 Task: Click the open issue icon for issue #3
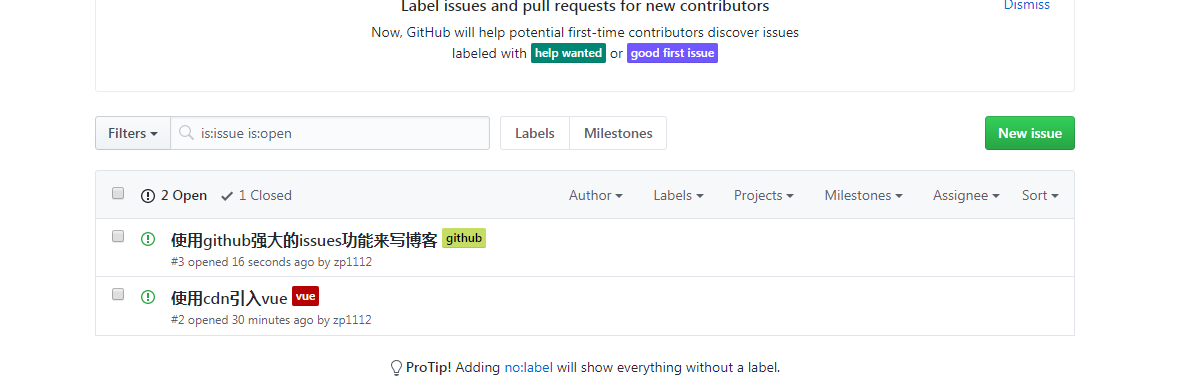(x=148, y=239)
